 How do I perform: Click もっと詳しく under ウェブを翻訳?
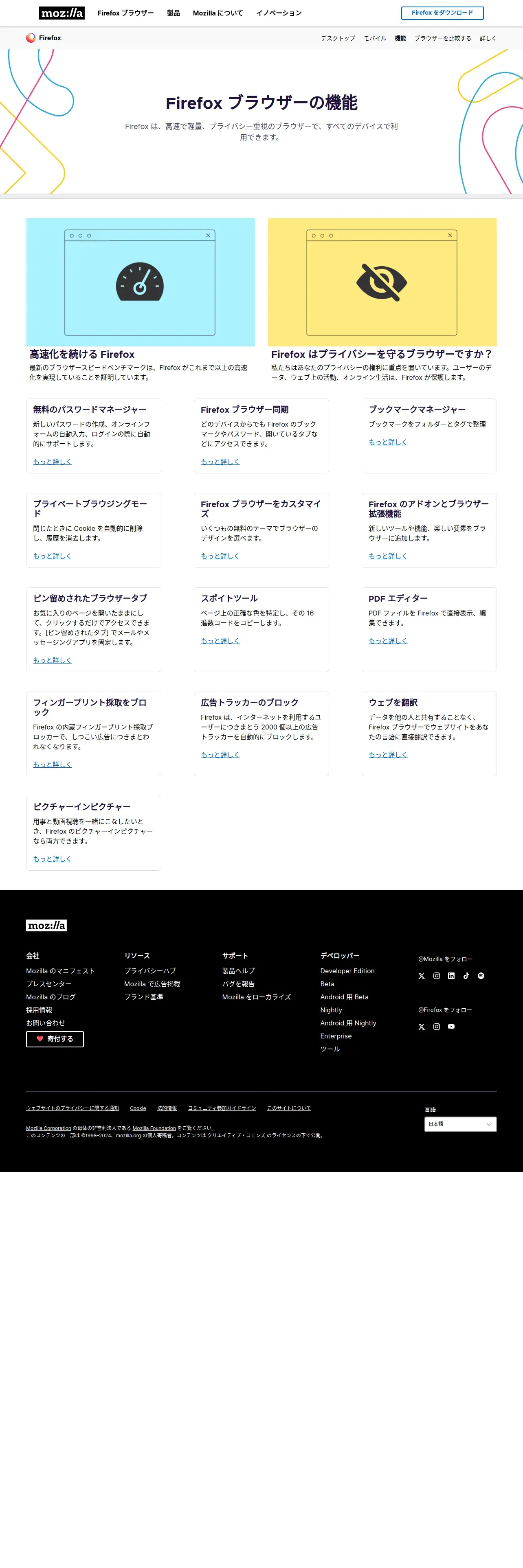click(x=388, y=755)
